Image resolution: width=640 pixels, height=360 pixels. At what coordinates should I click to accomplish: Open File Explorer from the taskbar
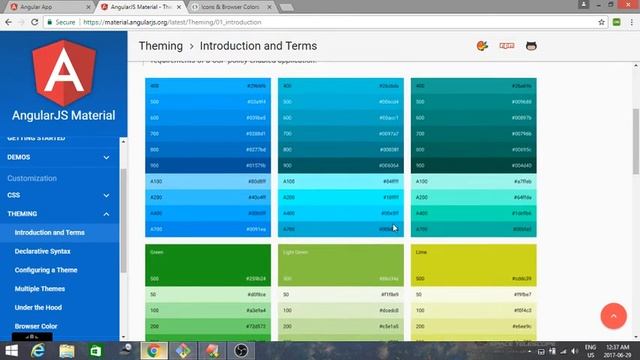[x=67, y=351]
